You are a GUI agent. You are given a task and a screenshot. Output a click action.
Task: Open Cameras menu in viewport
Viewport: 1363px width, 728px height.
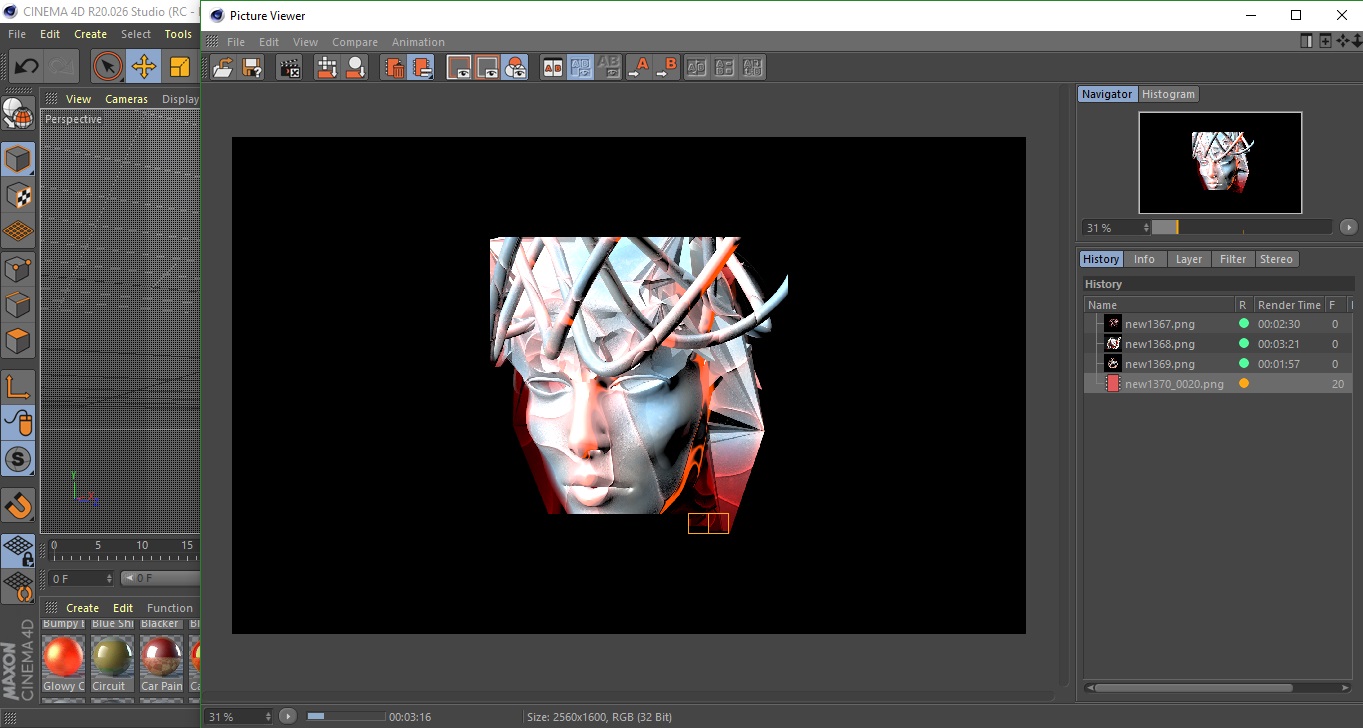click(126, 99)
